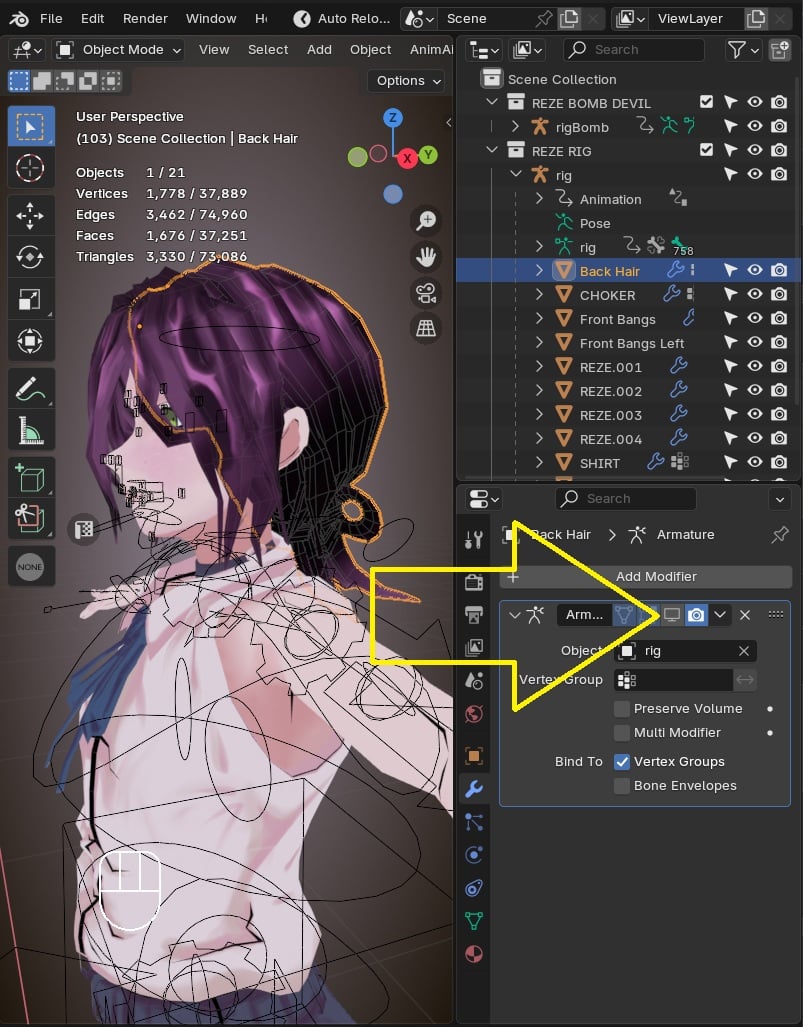This screenshot has height=1027, width=803.
Task: Hide Back Hair with its eye icon
Action: tap(755, 270)
